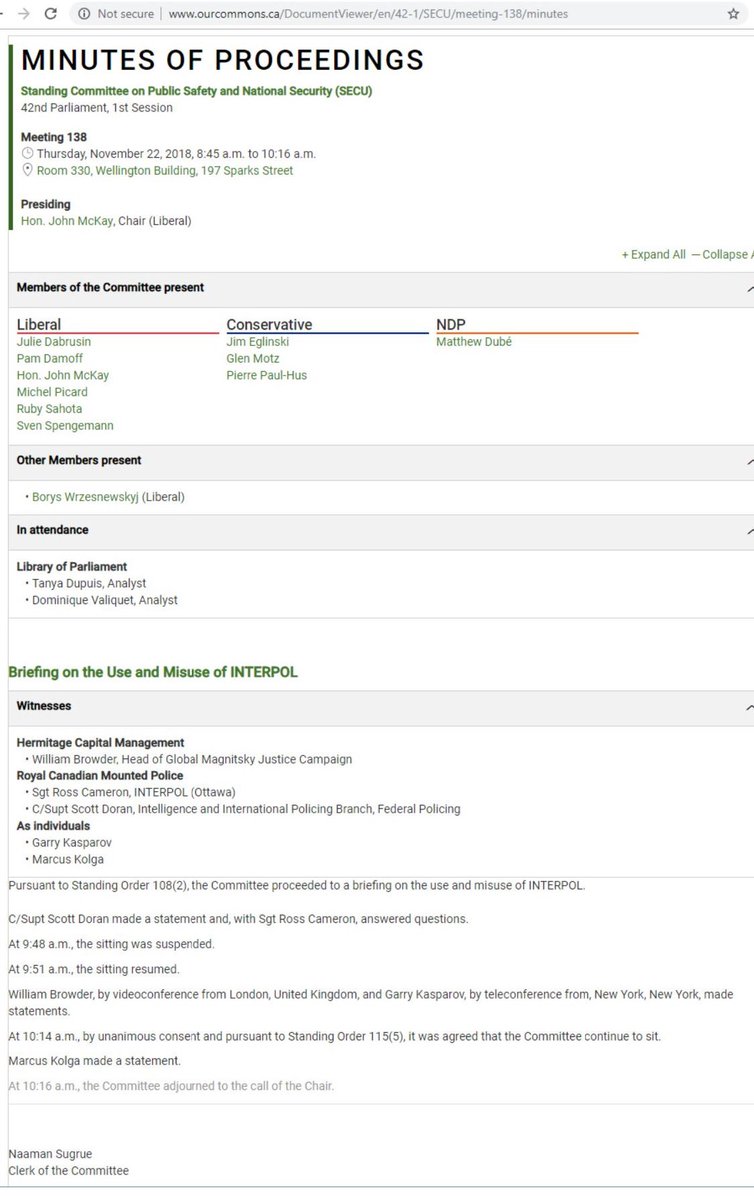Open Ruby Sahota member link
Viewport: 754px width, 1200px height.
pos(50,409)
